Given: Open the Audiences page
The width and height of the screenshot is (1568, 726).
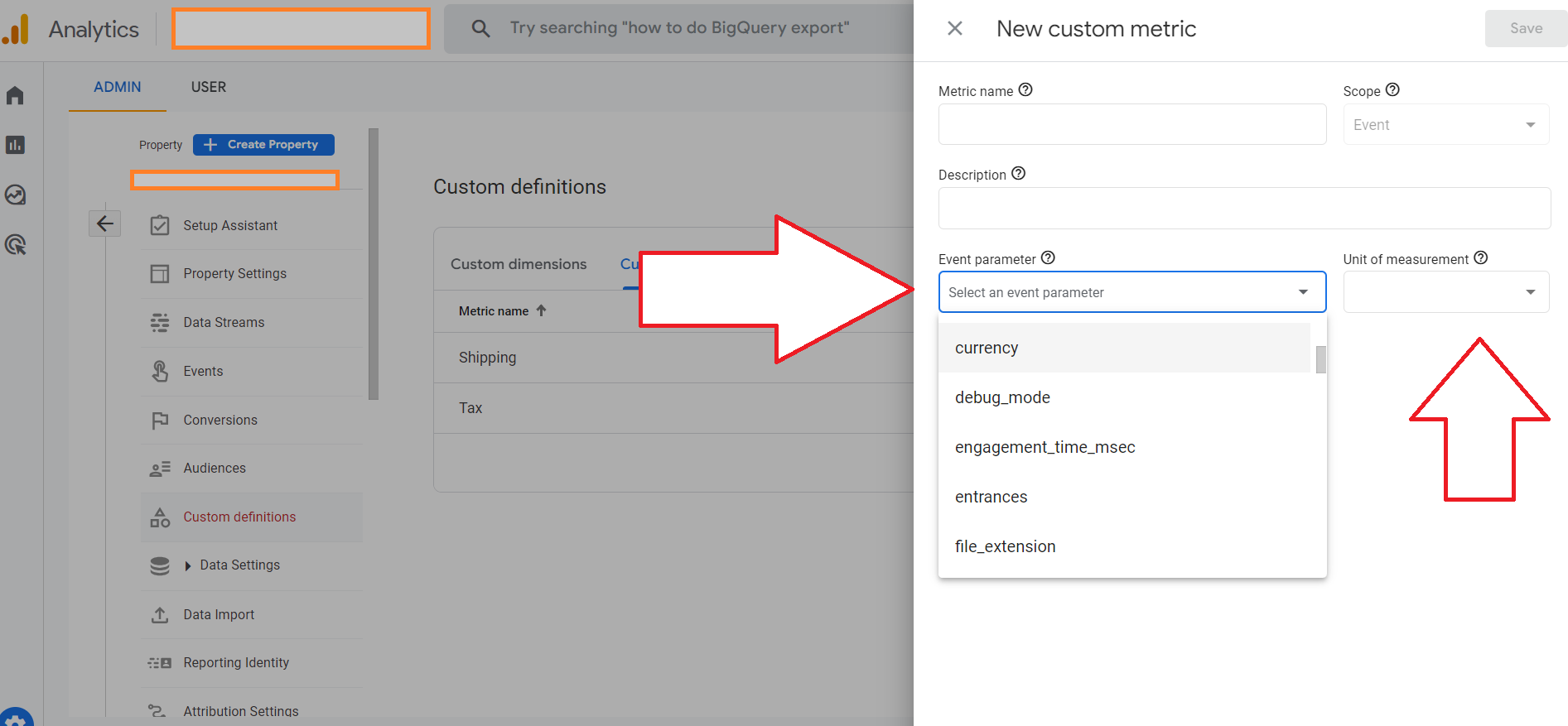Looking at the screenshot, I should (215, 468).
